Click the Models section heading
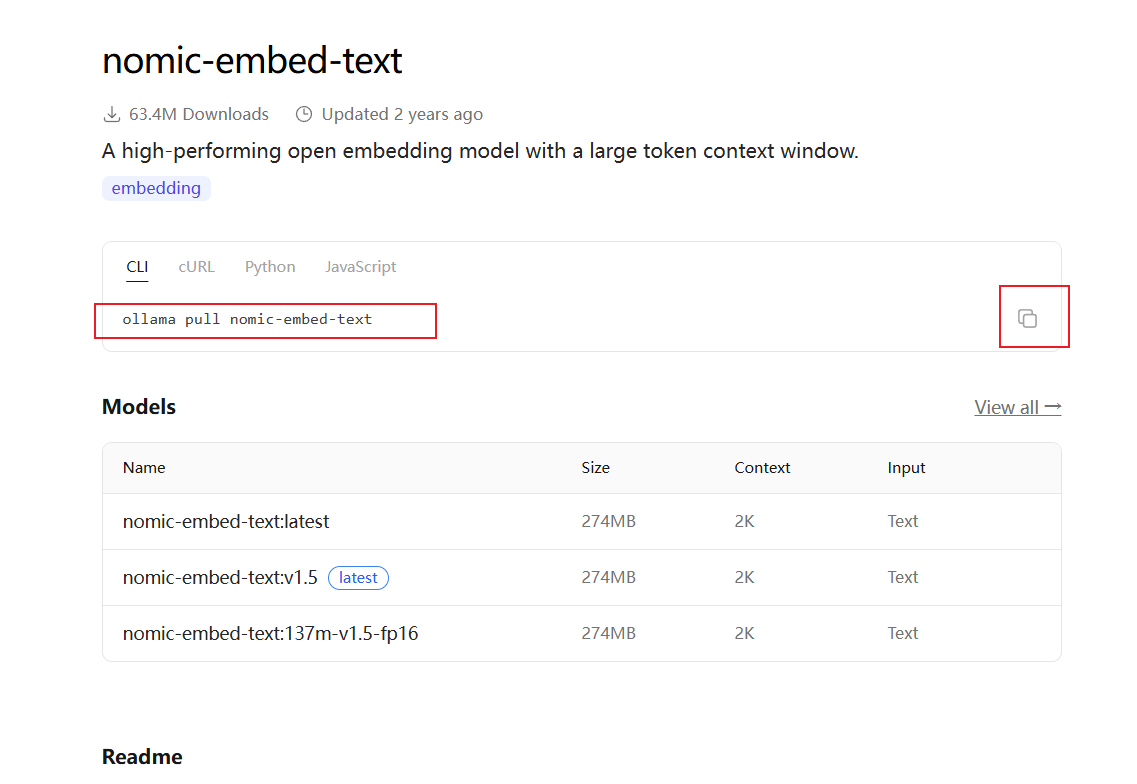1137x784 pixels. (x=138, y=407)
